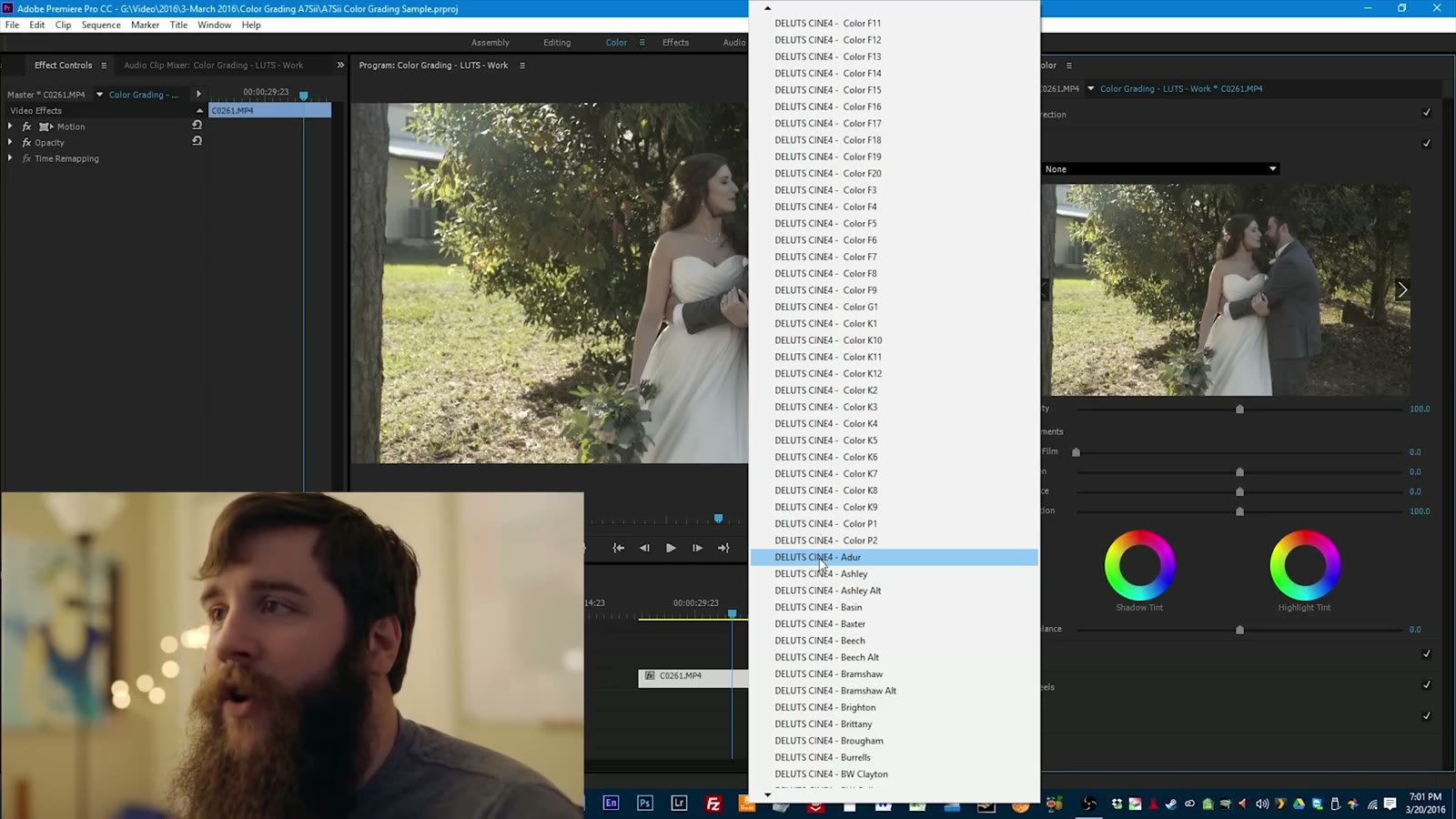Open Lightroom from taskbar

(x=679, y=803)
